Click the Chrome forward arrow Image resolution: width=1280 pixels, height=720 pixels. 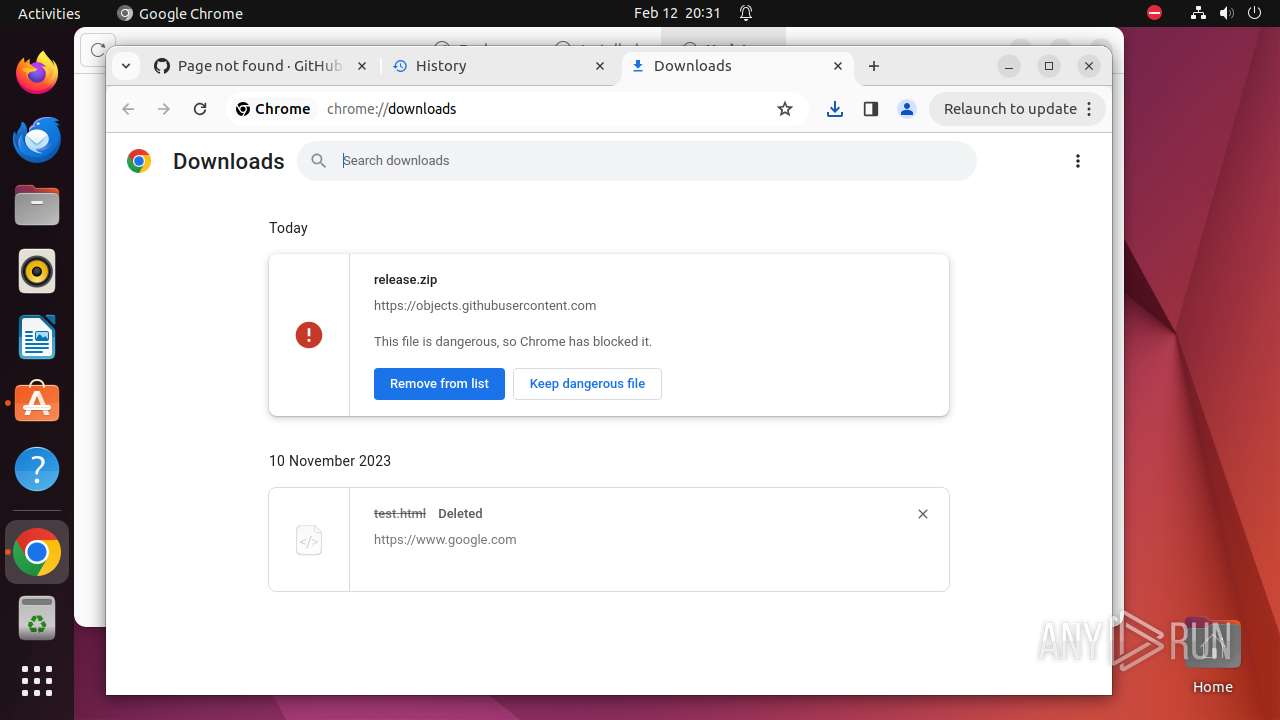coord(164,109)
